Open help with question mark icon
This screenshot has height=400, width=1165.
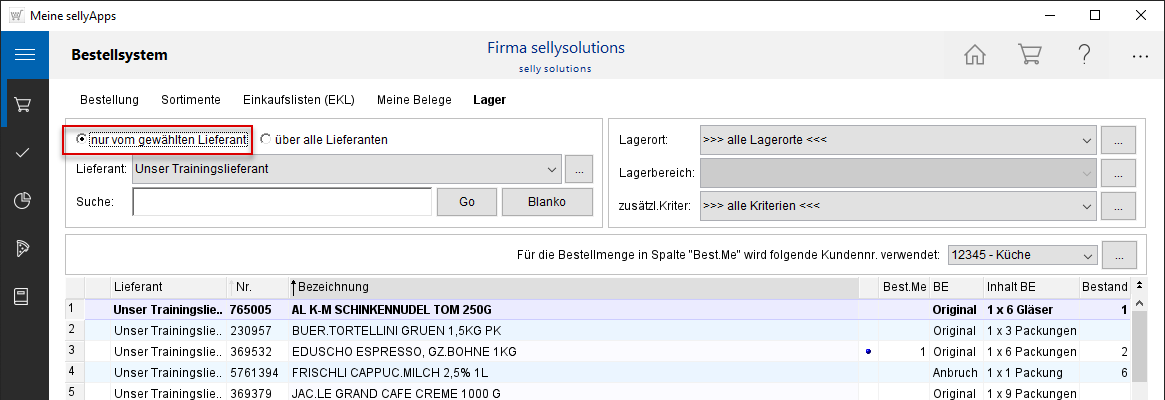tap(1084, 55)
